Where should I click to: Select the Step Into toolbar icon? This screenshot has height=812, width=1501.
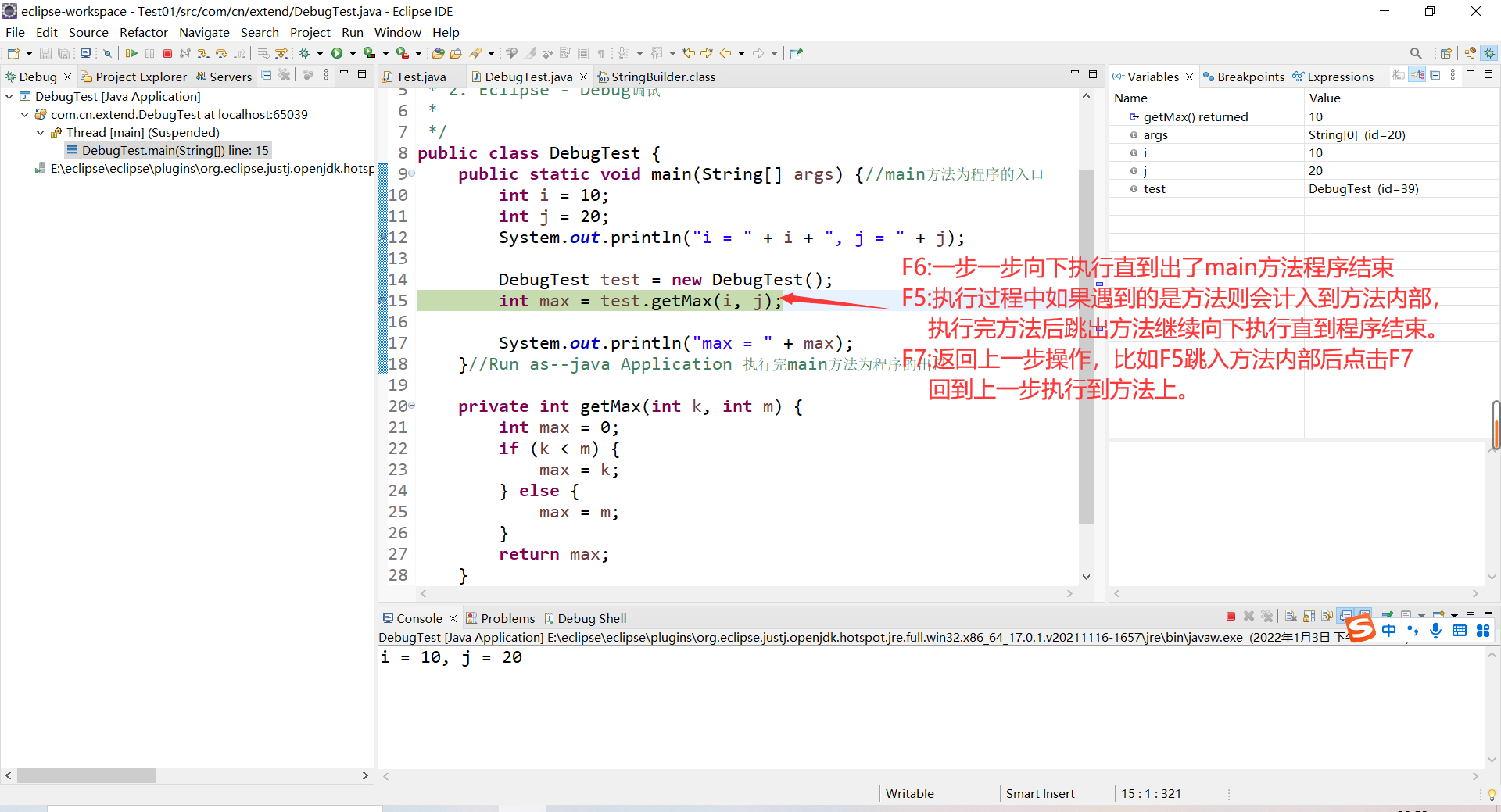203,52
